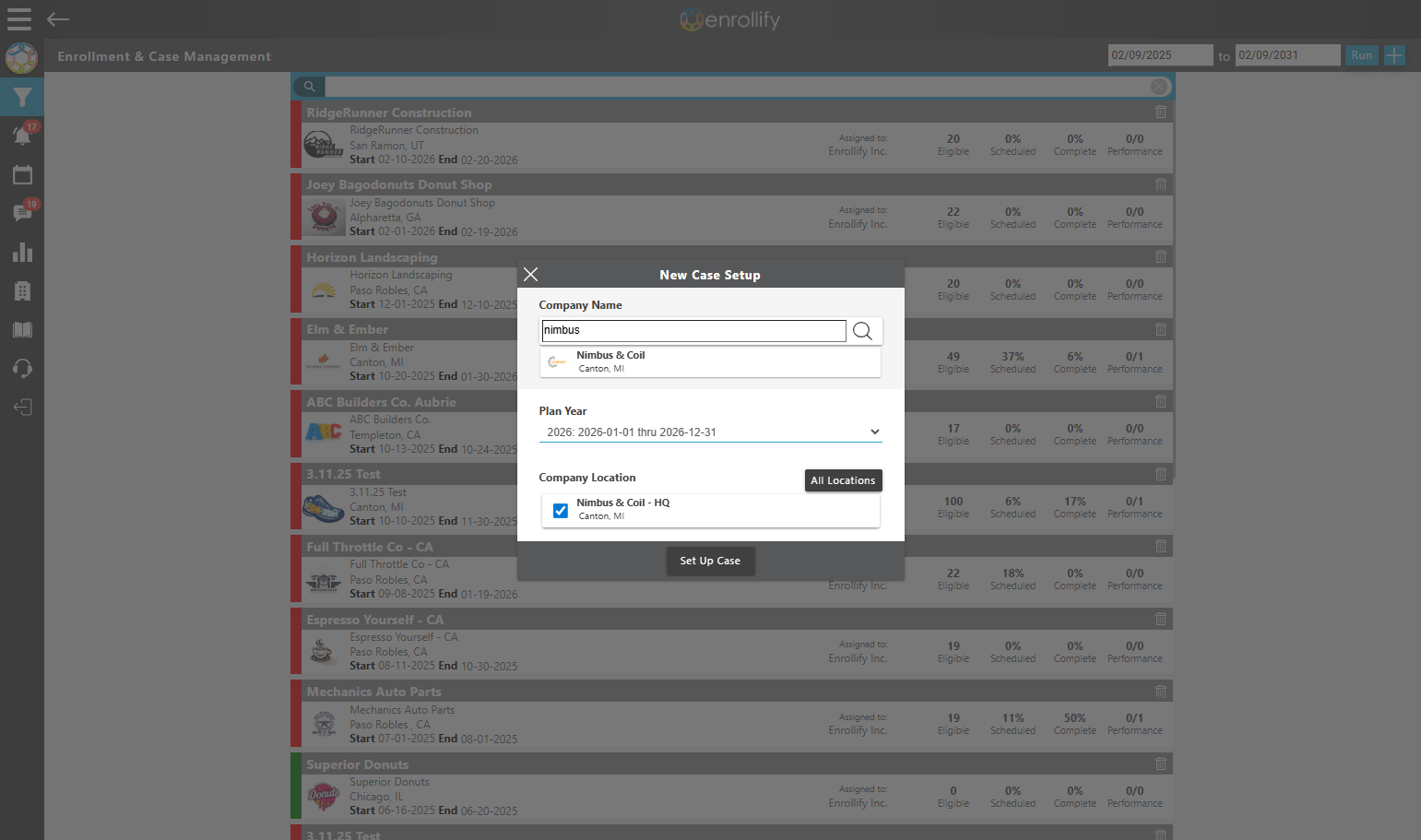The width and height of the screenshot is (1421, 840).
Task: Open the calendar icon in sidebar
Action: pyautogui.click(x=22, y=174)
